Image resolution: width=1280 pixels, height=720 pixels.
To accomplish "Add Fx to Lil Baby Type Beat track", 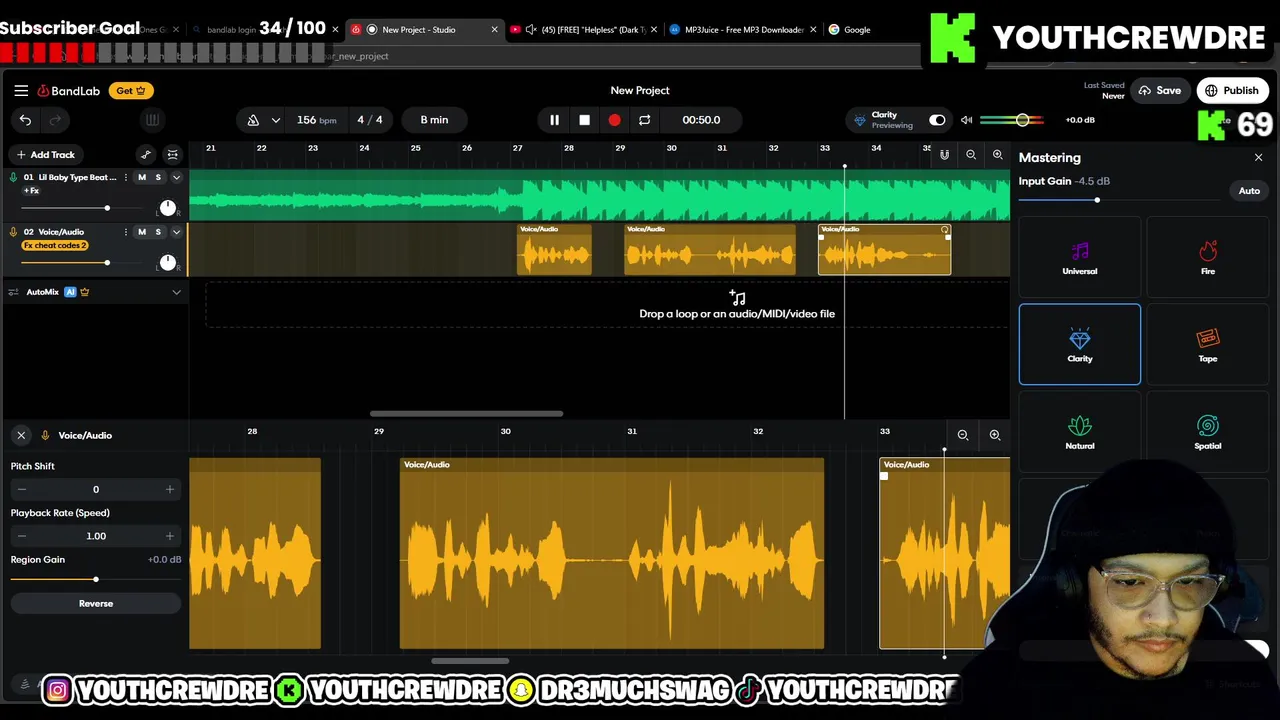I will point(31,191).
